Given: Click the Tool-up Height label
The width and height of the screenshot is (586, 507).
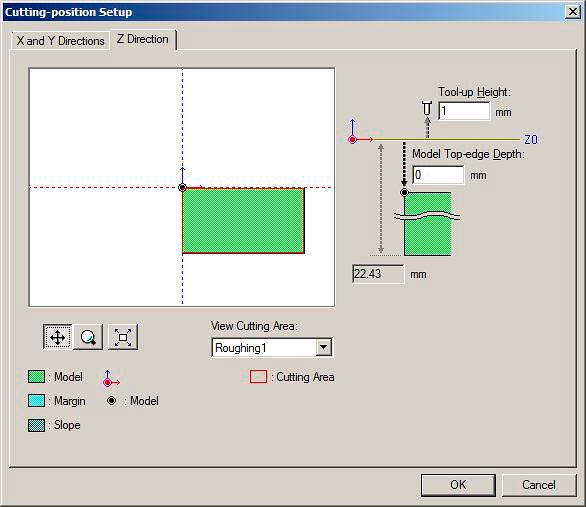Looking at the screenshot, I should 474,92.
